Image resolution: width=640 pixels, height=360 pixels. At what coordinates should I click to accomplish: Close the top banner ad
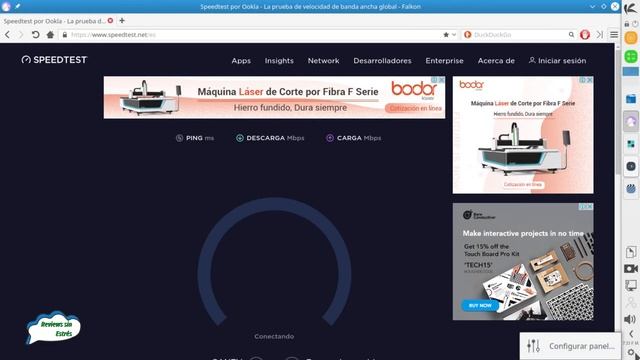click(441, 80)
